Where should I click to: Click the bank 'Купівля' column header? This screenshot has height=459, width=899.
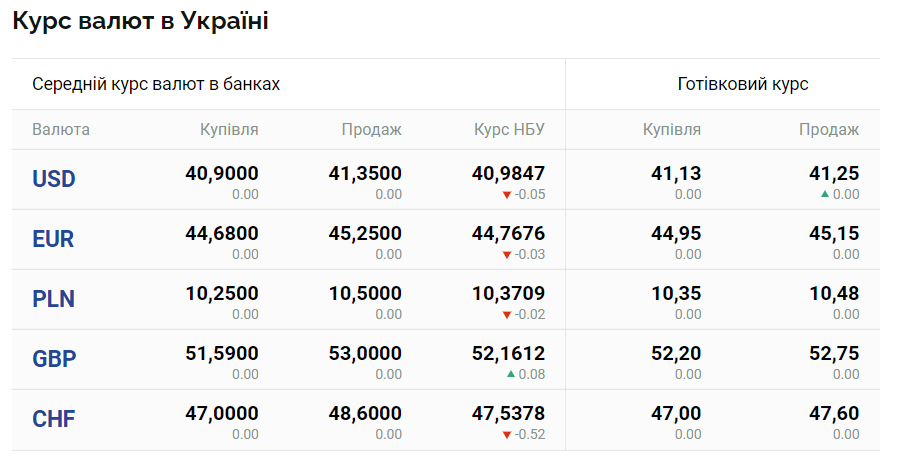229,130
